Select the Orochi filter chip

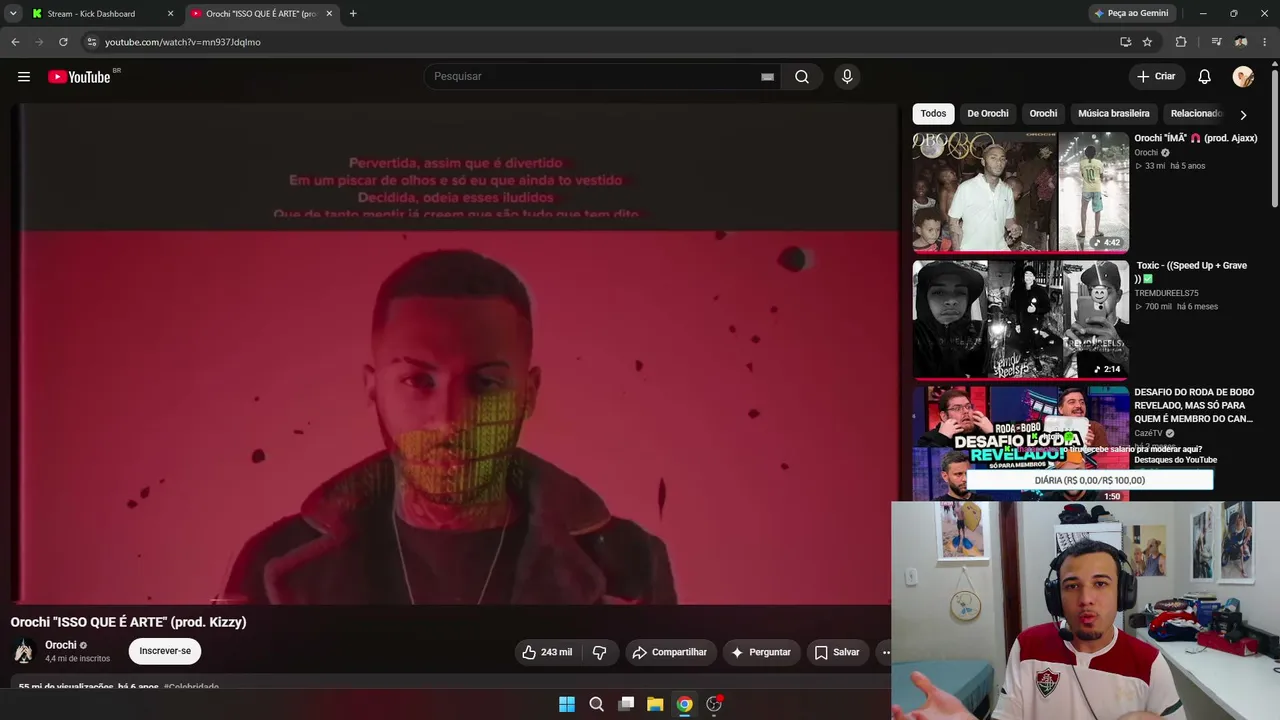coord(1043,114)
